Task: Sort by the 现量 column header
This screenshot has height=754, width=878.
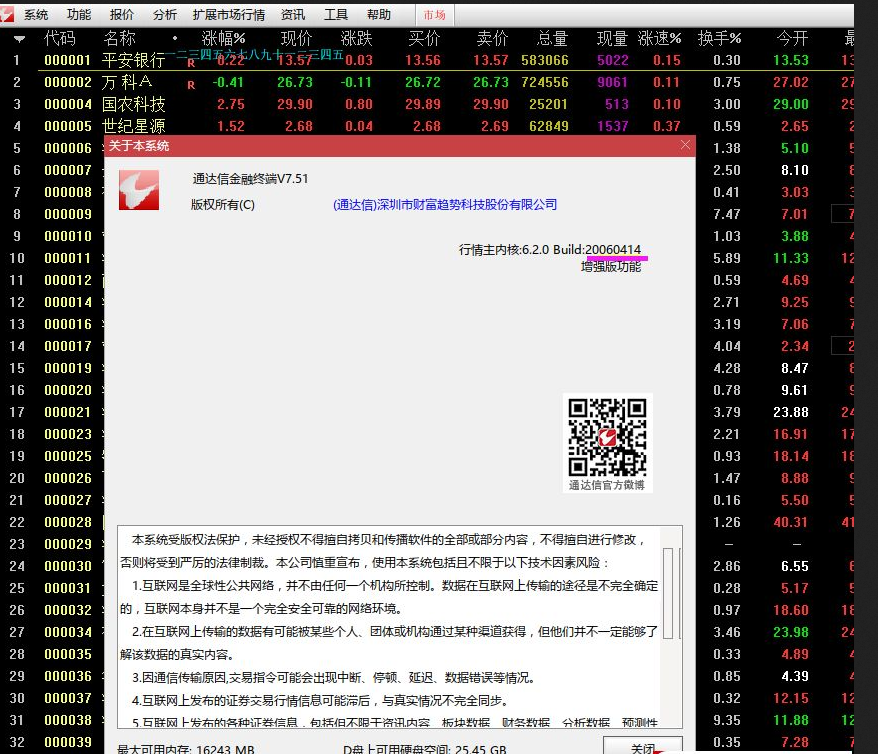Action: (612, 38)
